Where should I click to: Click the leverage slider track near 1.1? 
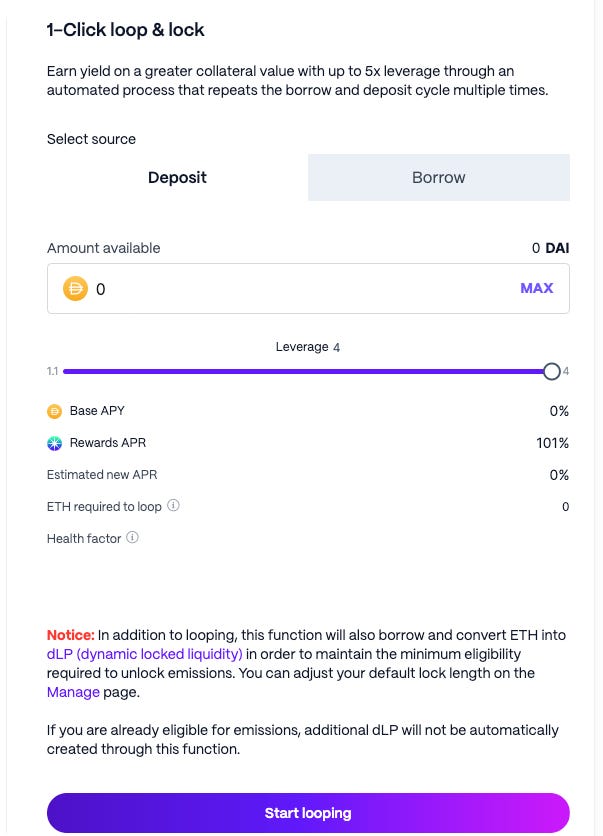(x=75, y=371)
